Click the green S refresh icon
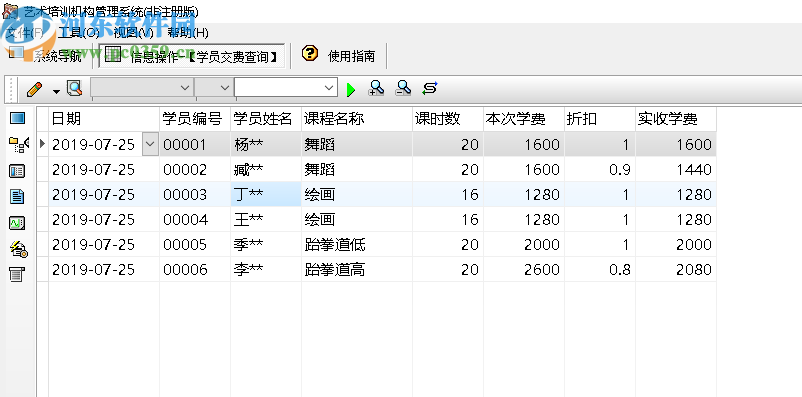 pos(430,89)
